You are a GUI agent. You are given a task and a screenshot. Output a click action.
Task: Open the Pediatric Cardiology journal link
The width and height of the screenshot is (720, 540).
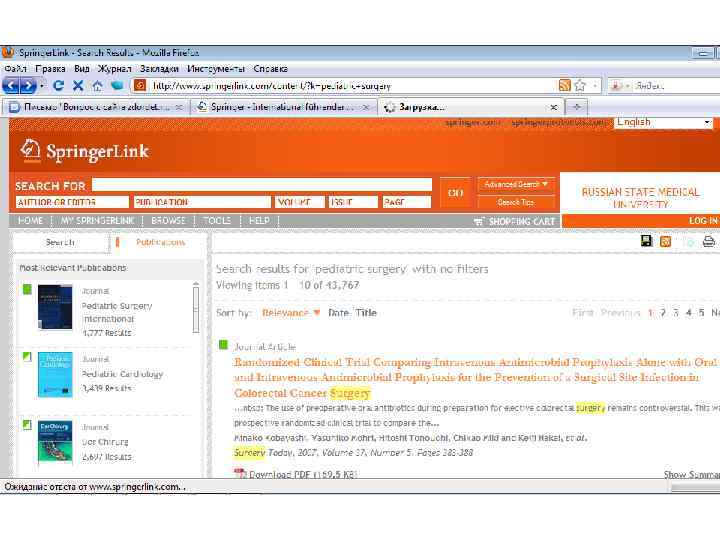point(122,374)
